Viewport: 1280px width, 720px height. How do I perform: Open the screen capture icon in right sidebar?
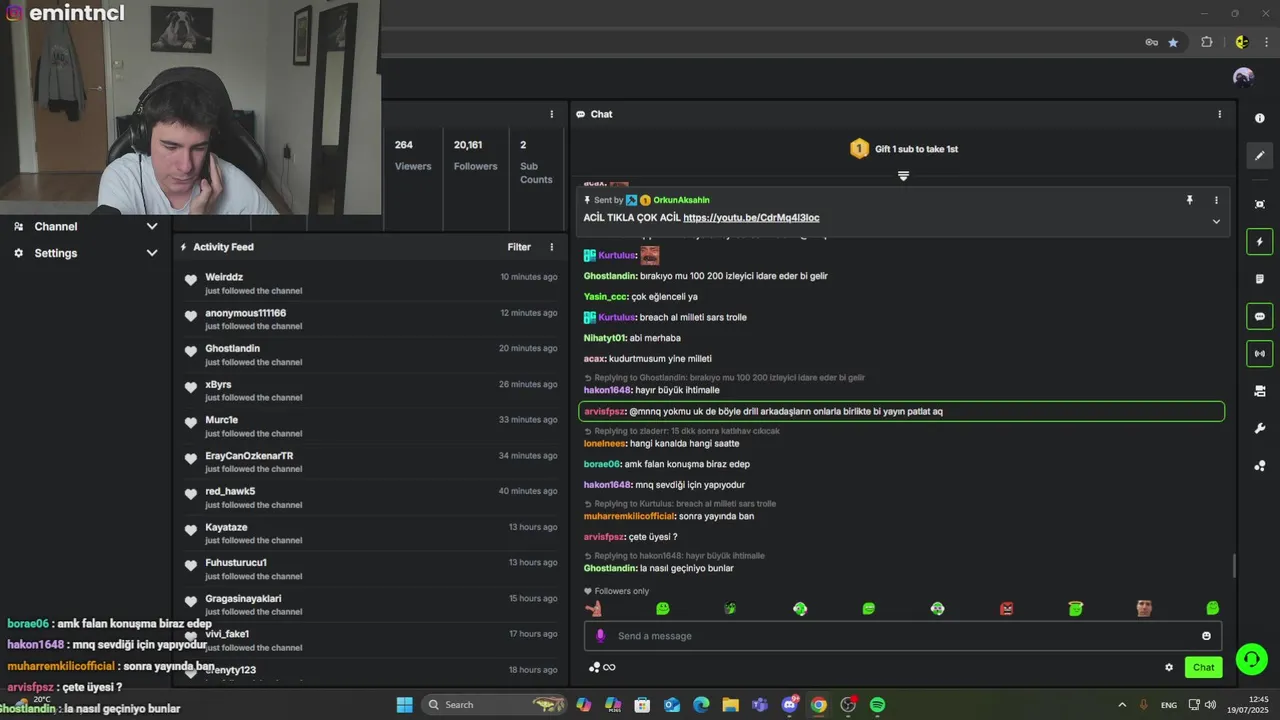pyautogui.click(x=1259, y=204)
